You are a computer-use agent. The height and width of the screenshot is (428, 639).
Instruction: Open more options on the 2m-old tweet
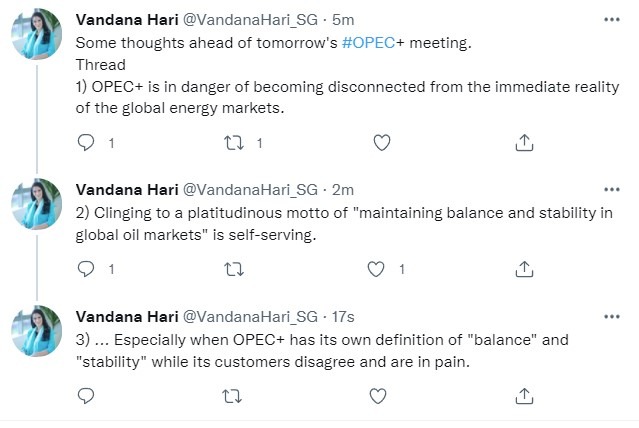pyautogui.click(x=611, y=187)
